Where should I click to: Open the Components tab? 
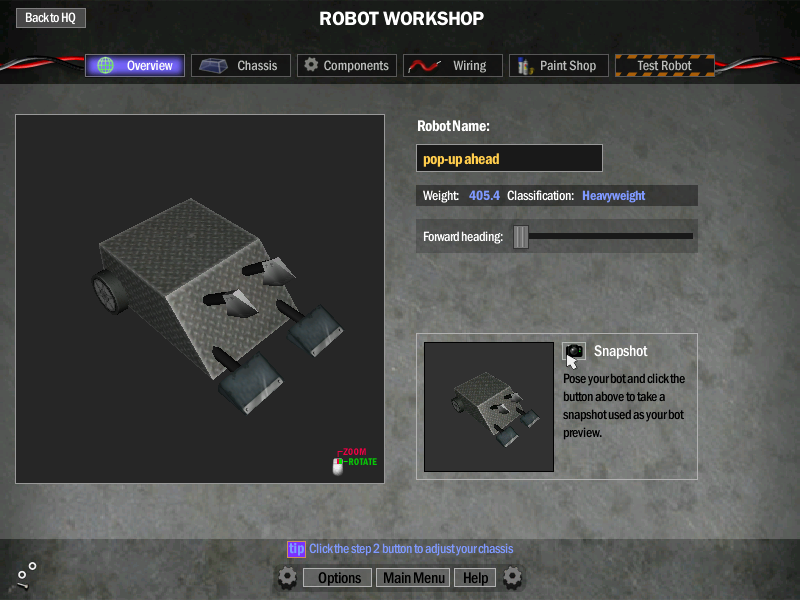[x=347, y=66]
